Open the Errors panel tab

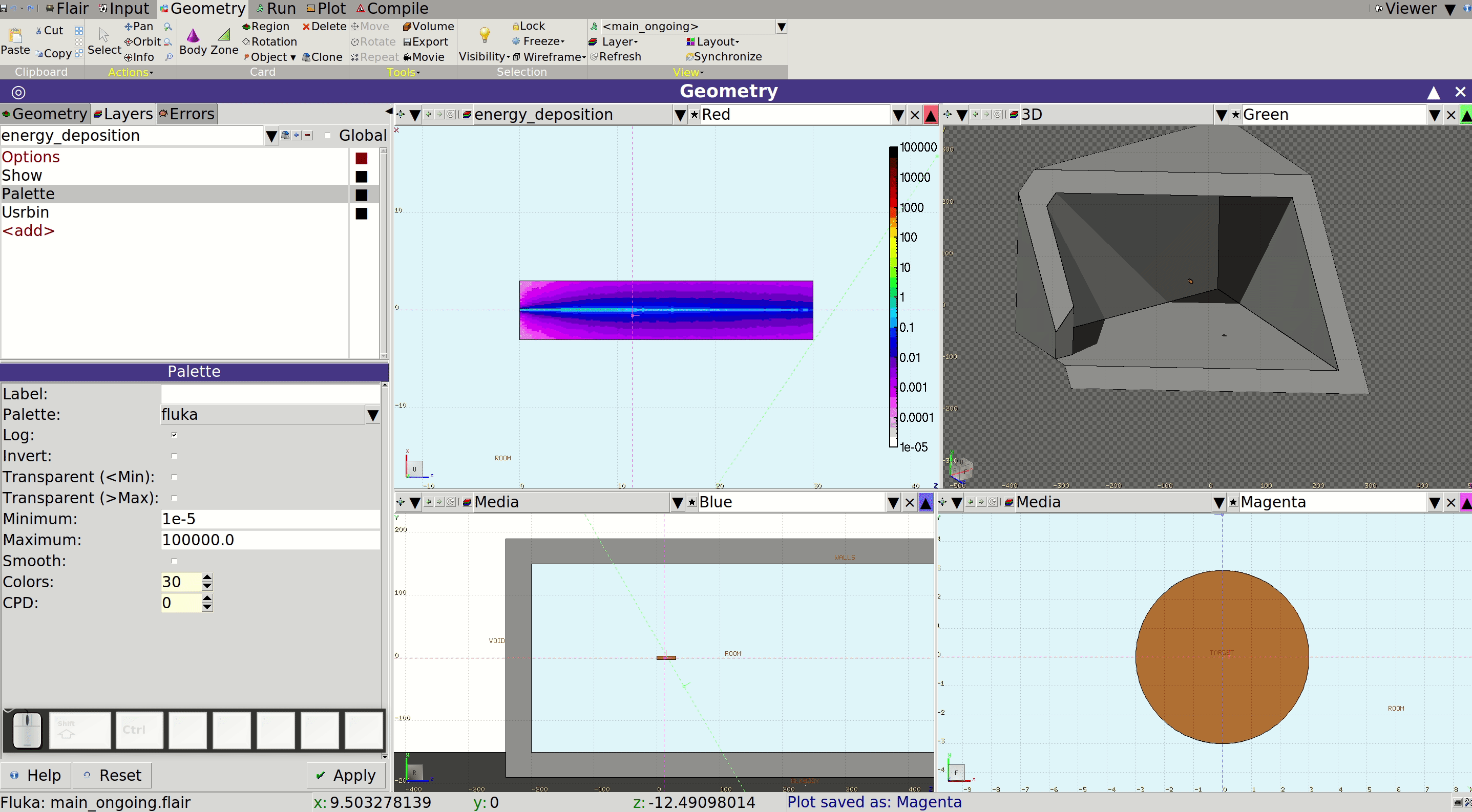click(186, 114)
